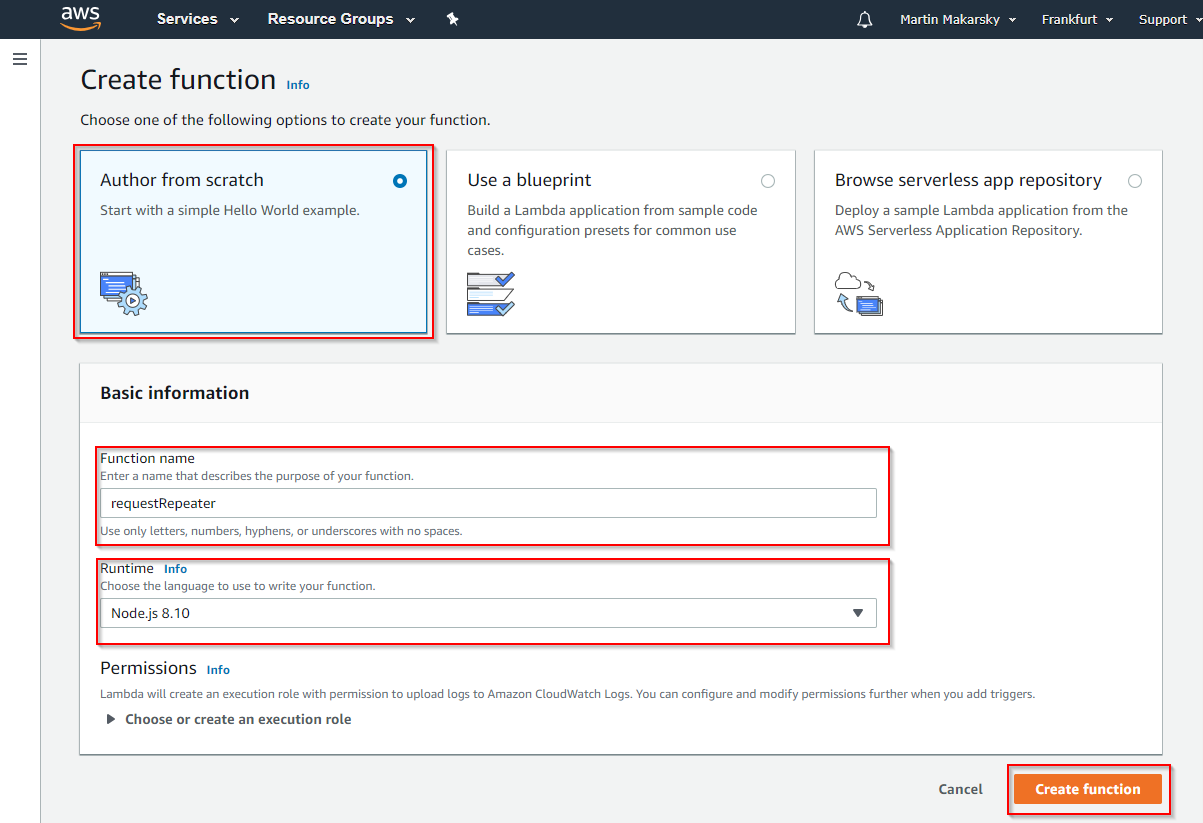The width and height of the screenshot is (1203, 823).
Task: Select the Author from scratch radio button
Action: pyautogui.click(x=399, y=181)
